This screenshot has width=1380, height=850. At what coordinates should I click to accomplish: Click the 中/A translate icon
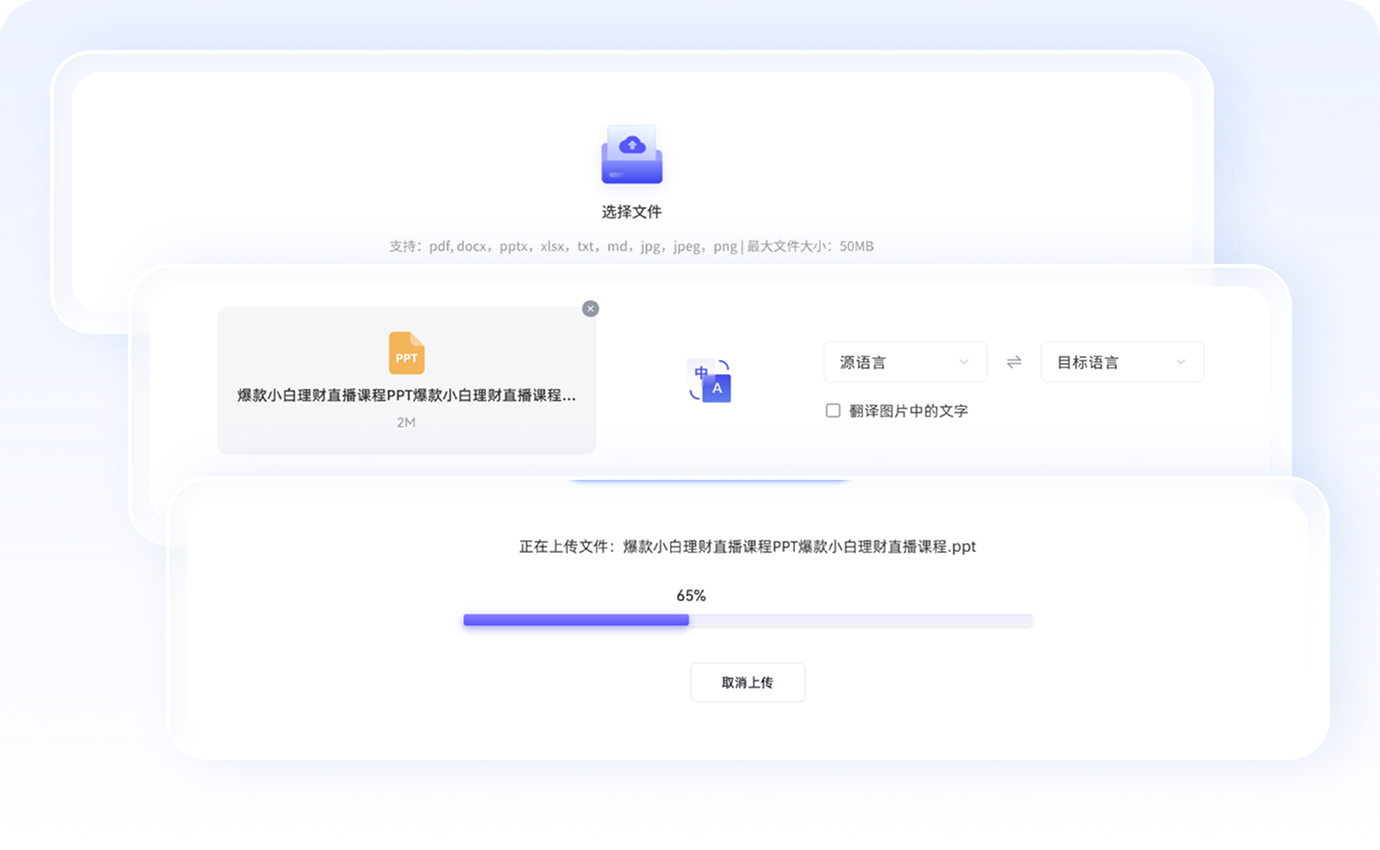click(x=710, y=381)
